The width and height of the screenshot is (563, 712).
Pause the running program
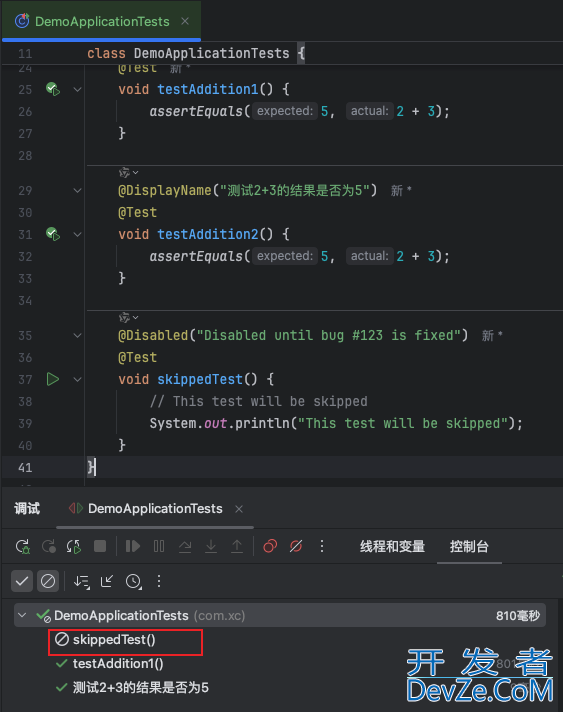pos(159,546)
